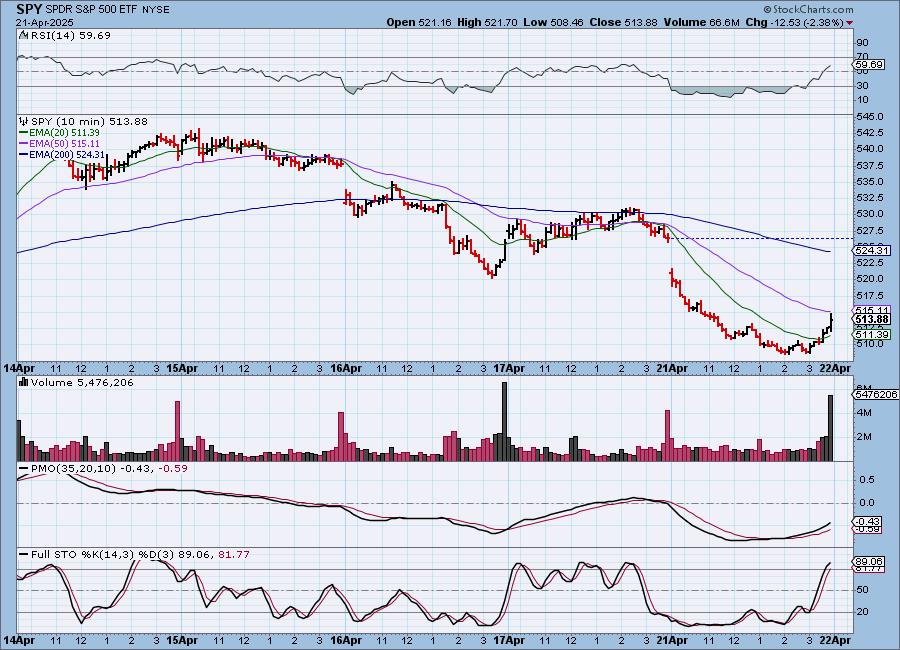Click the 'PMO(35,20,10) -0.43, -0.59' label
The width and height of the screenshot is (900, 650).
pyautogui.click(x=109, y=469)
